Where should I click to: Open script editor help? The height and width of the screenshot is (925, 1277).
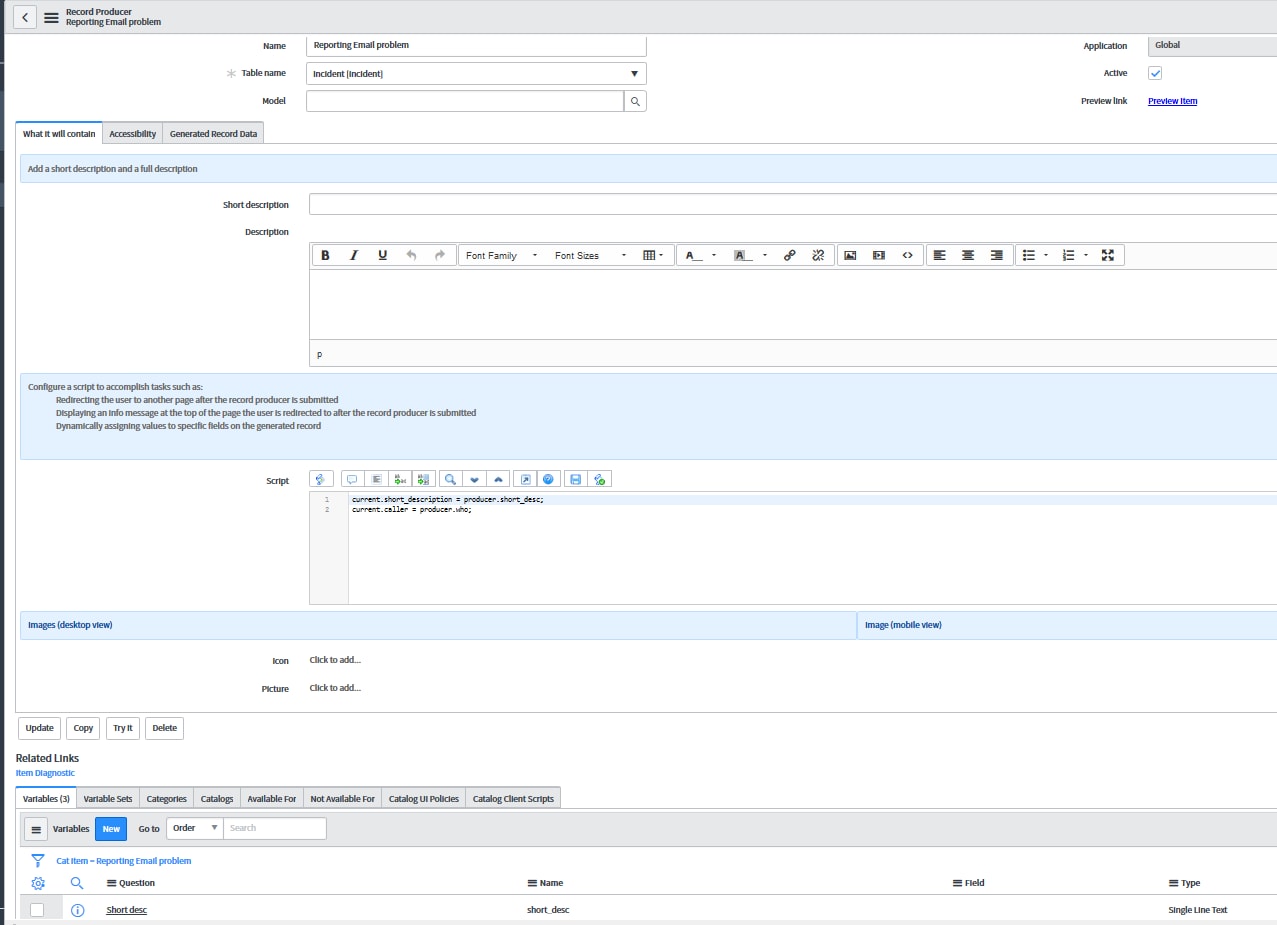click(549, 479)
